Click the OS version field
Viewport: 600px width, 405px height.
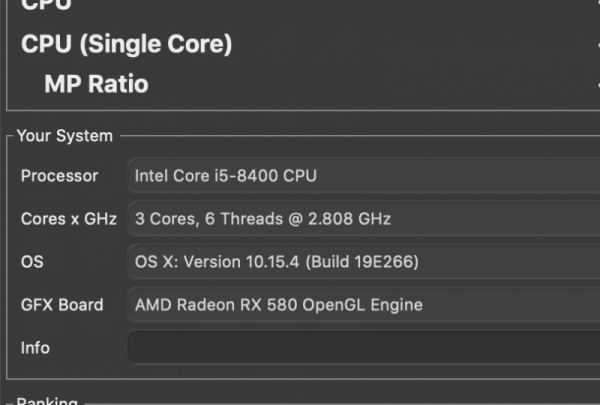tap(364, 262)
